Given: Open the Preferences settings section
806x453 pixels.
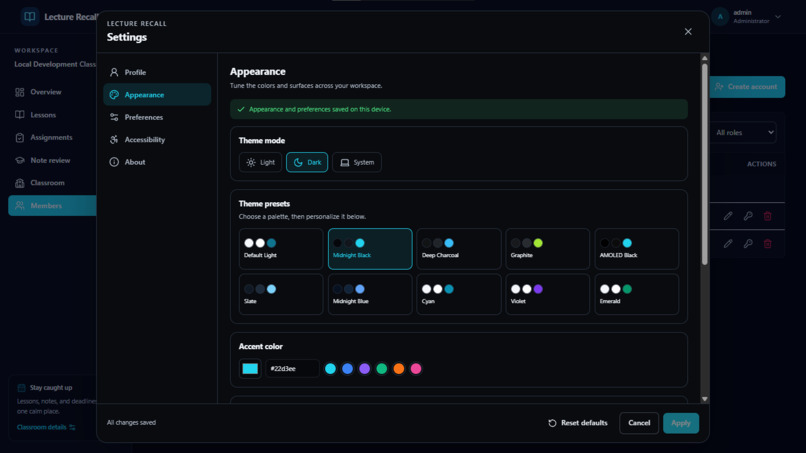Looking at the screenshot, I should point(157,117).
